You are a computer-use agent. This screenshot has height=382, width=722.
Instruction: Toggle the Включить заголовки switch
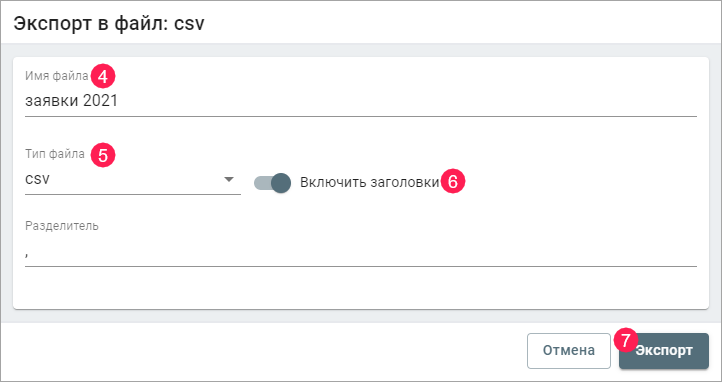[273, 183]
